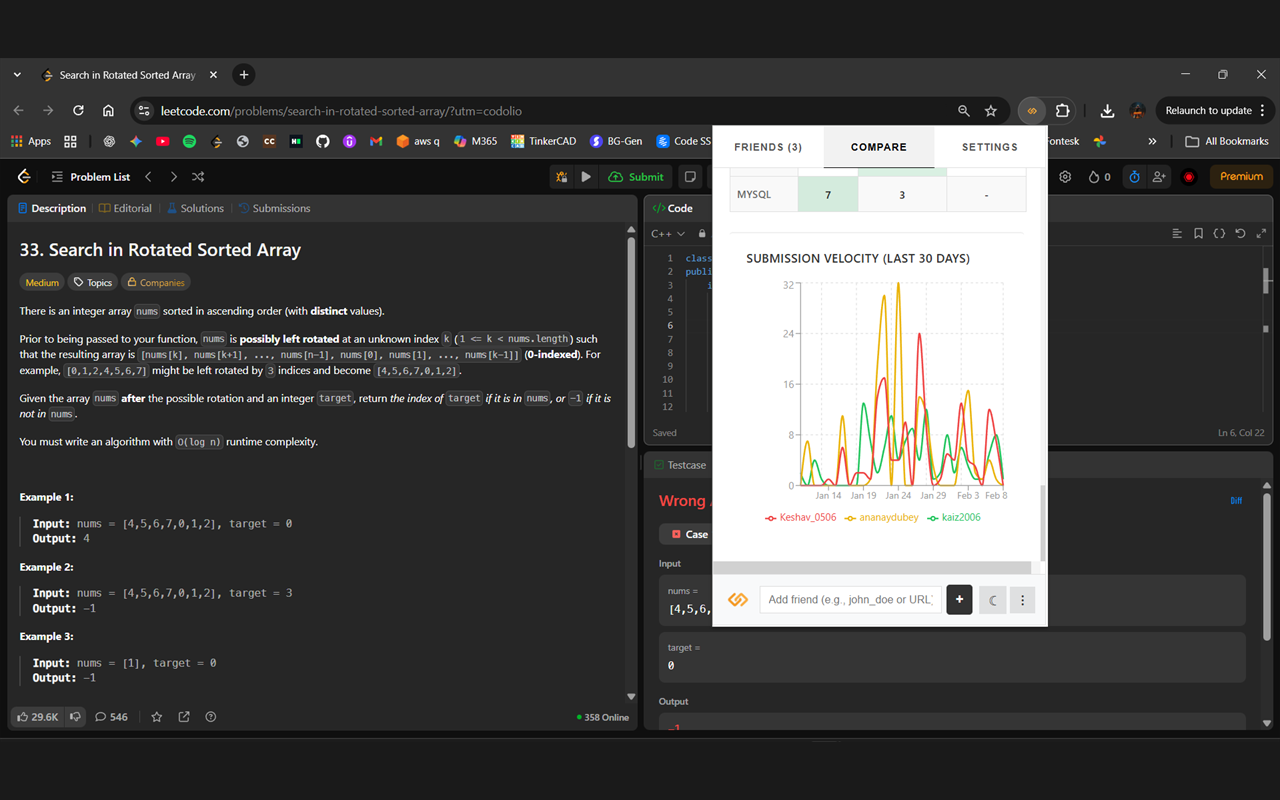The image size is (1280, 800).
Task: Open the COMPARE tab in the extension
Action: coord(878,146)
